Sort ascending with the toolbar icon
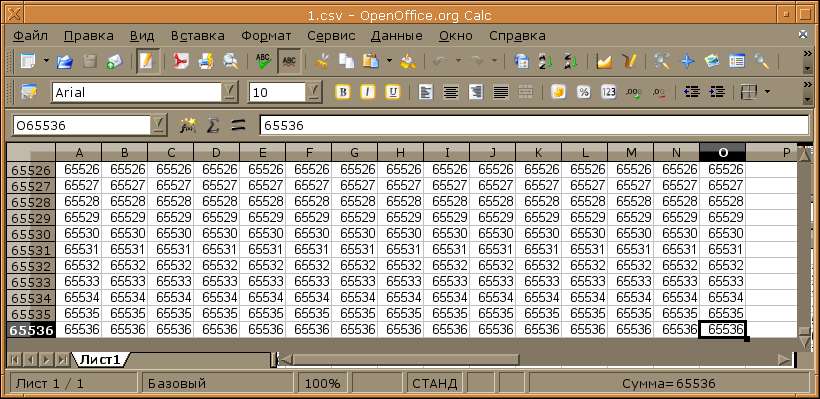 point(545,62)
